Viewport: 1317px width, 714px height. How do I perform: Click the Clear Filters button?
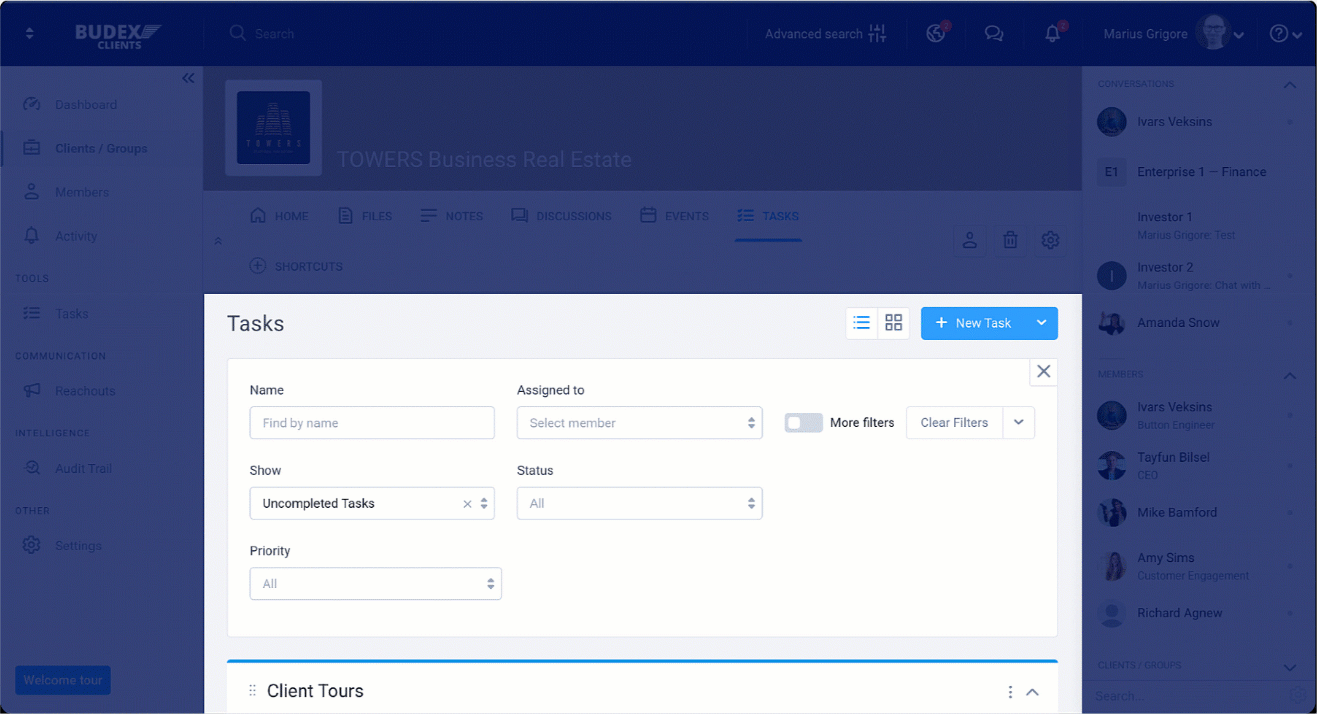coord(954,423)
